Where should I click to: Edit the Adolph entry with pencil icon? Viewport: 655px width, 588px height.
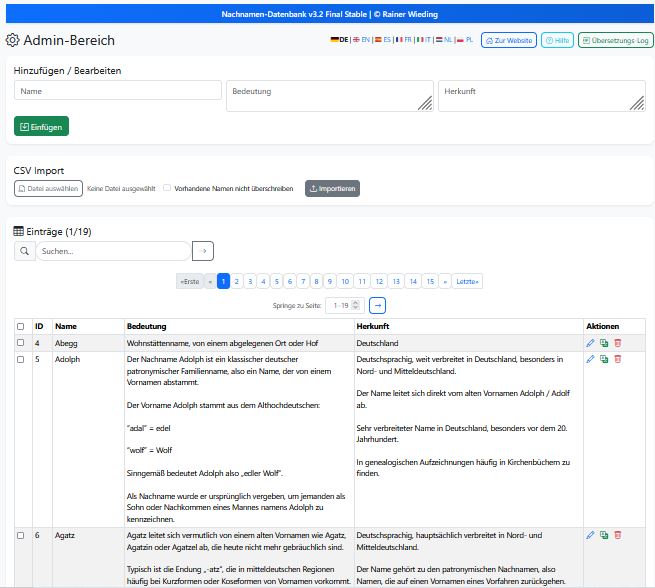coord(590,359)
